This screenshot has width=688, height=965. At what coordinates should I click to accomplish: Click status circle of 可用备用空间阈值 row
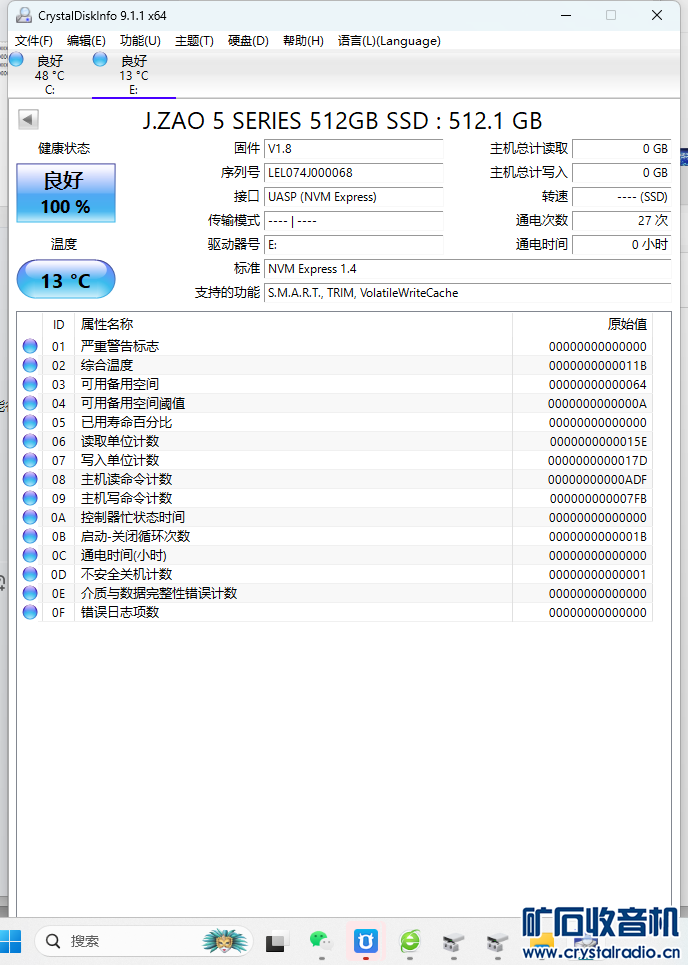coord(30,403)
